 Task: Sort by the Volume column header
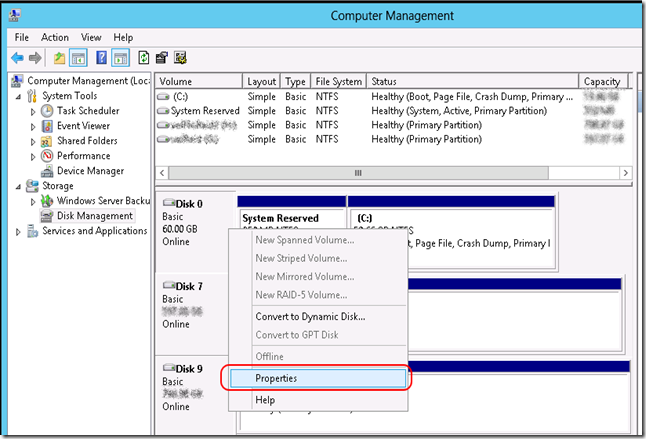199,81
